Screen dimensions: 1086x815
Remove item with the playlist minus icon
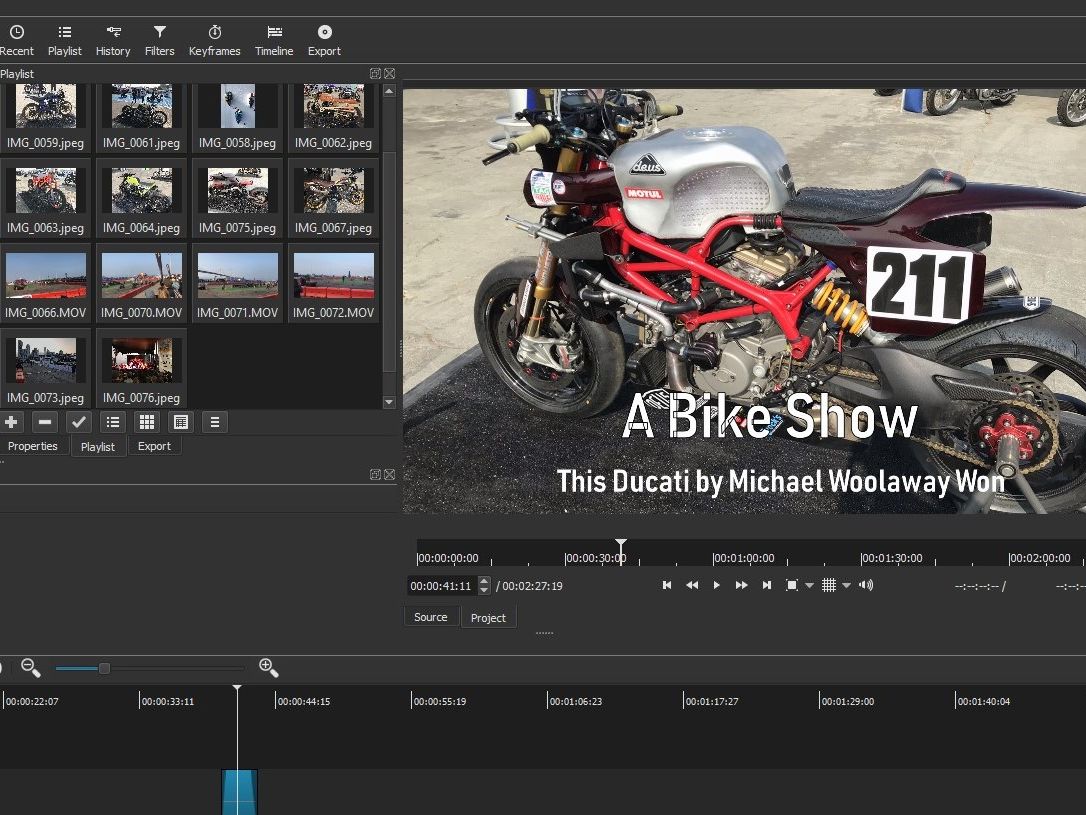[x=44, y=422]
